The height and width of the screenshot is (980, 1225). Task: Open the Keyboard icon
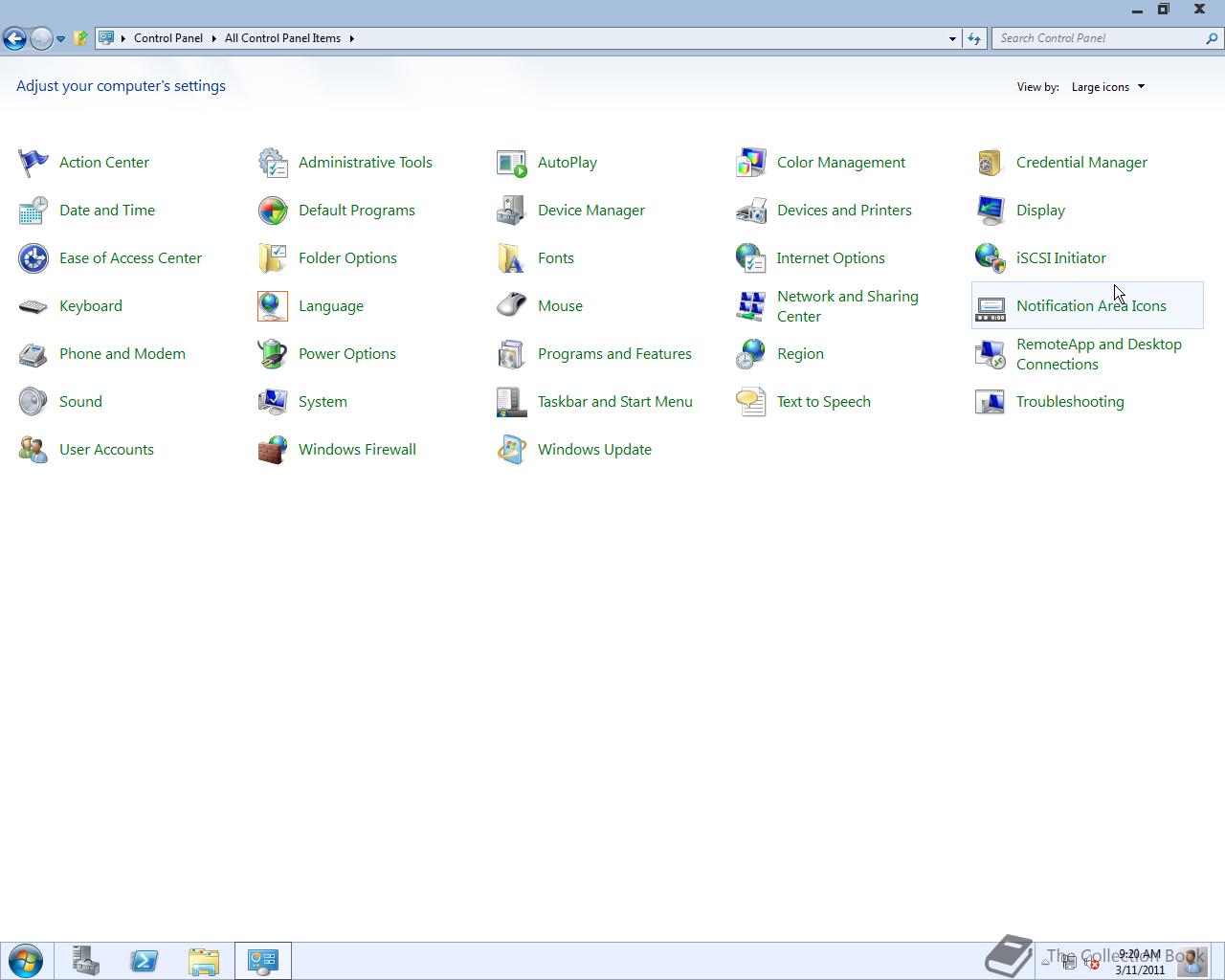[33, 306]
